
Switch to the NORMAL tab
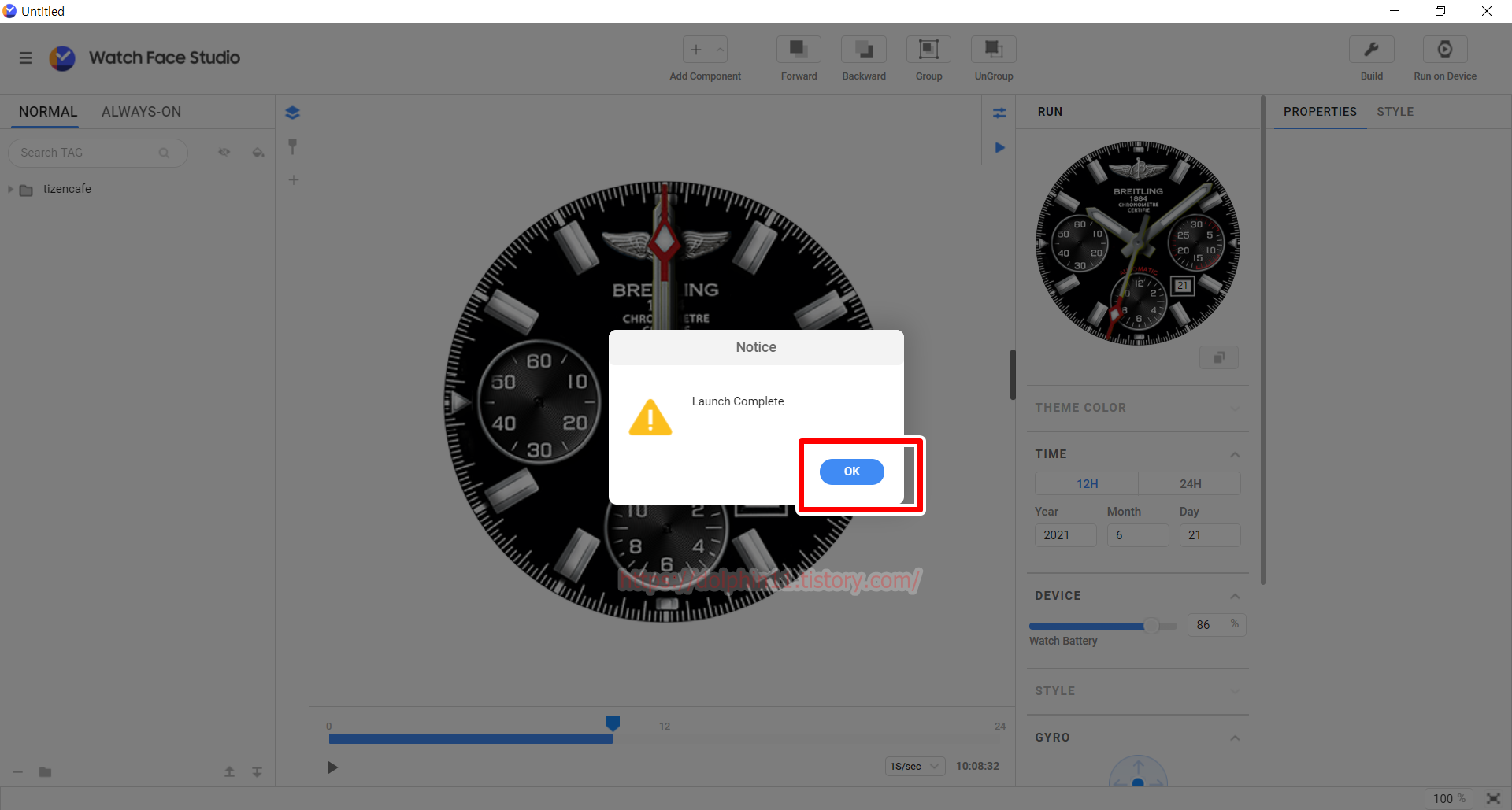point(48,112)
